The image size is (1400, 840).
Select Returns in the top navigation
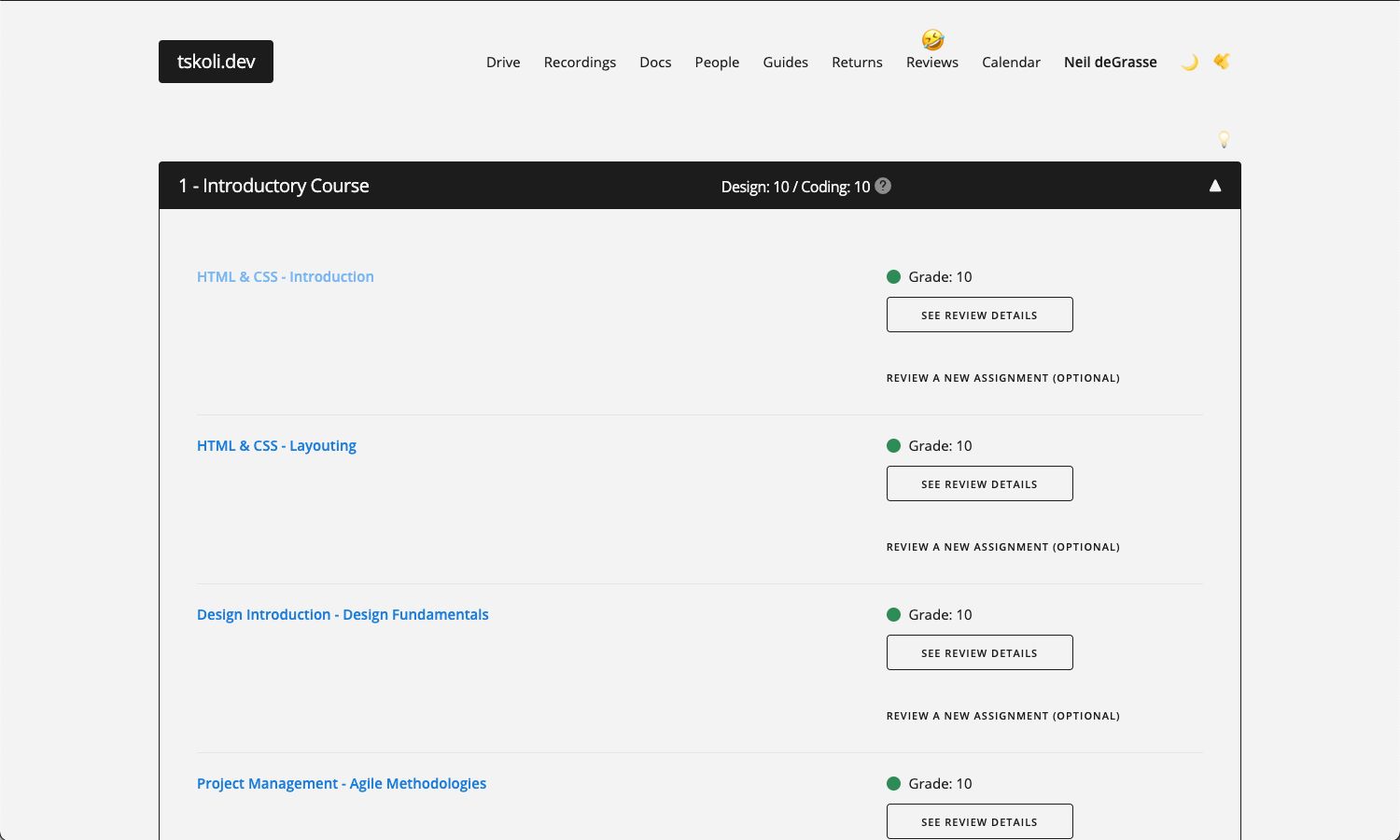coord(857,63)
